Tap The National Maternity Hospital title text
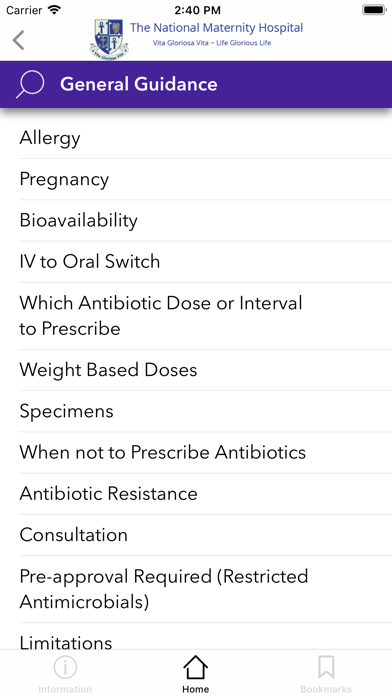The height and width of the screenshot is (696, 392). (x=216, y=28)
